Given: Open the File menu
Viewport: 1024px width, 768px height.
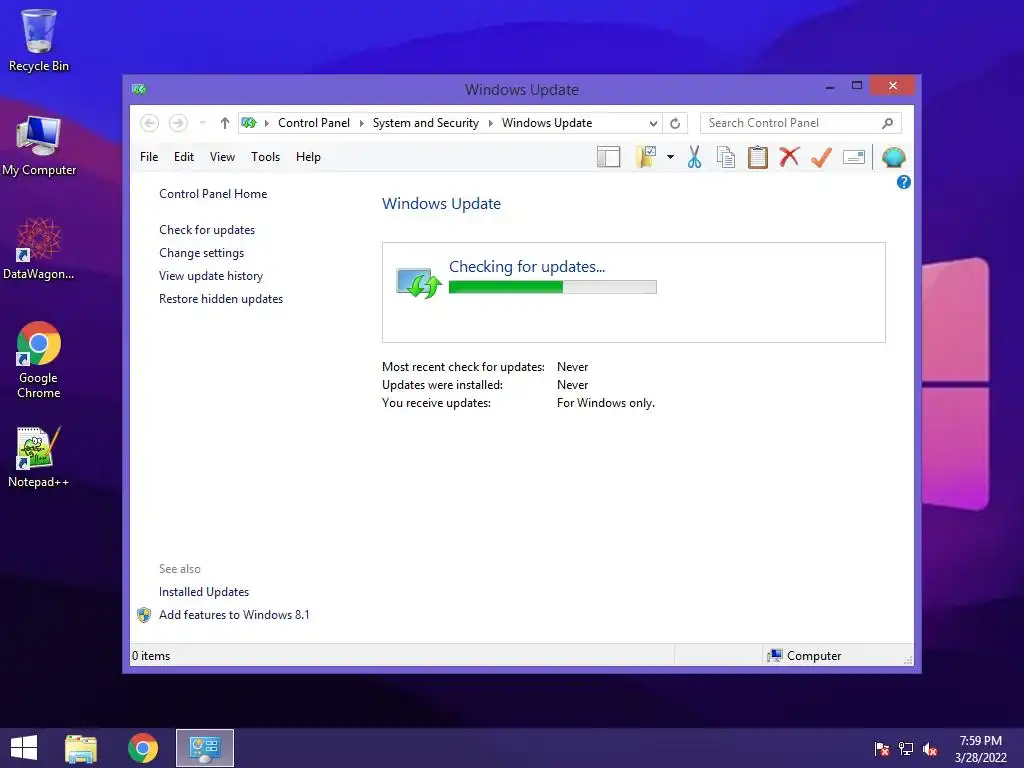Looking at the screenshot, I should coord(149,157).
